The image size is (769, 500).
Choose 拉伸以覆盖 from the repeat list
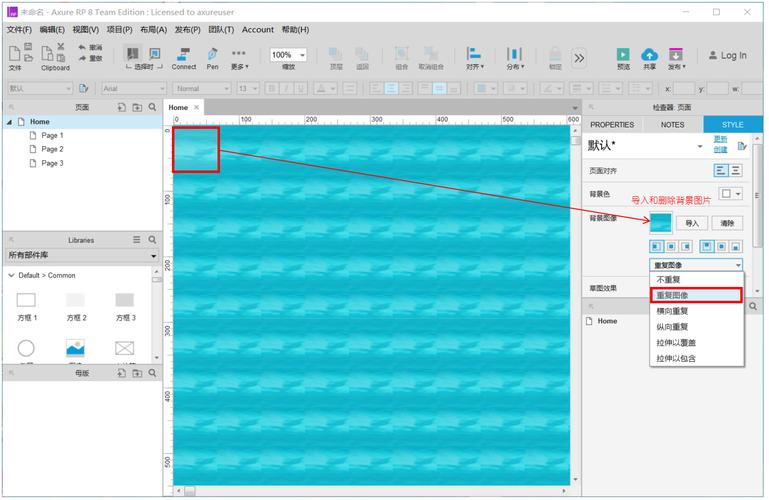click(696, 343)
